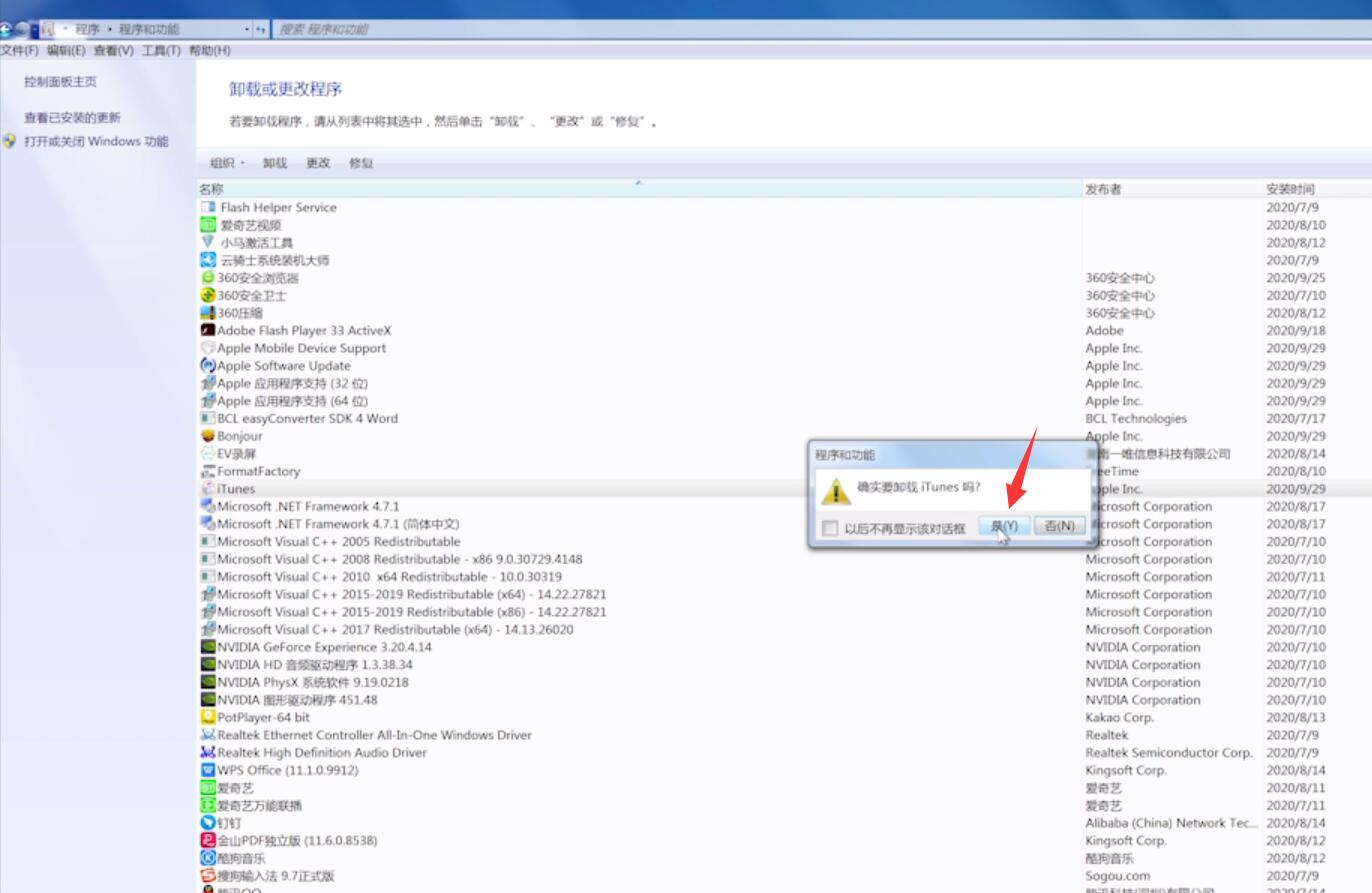Select Apple 应用程序支持 (32 位) row
The height and width of the screenshot is (893, 1372).
pyautogui.click(x=784, y=383)
